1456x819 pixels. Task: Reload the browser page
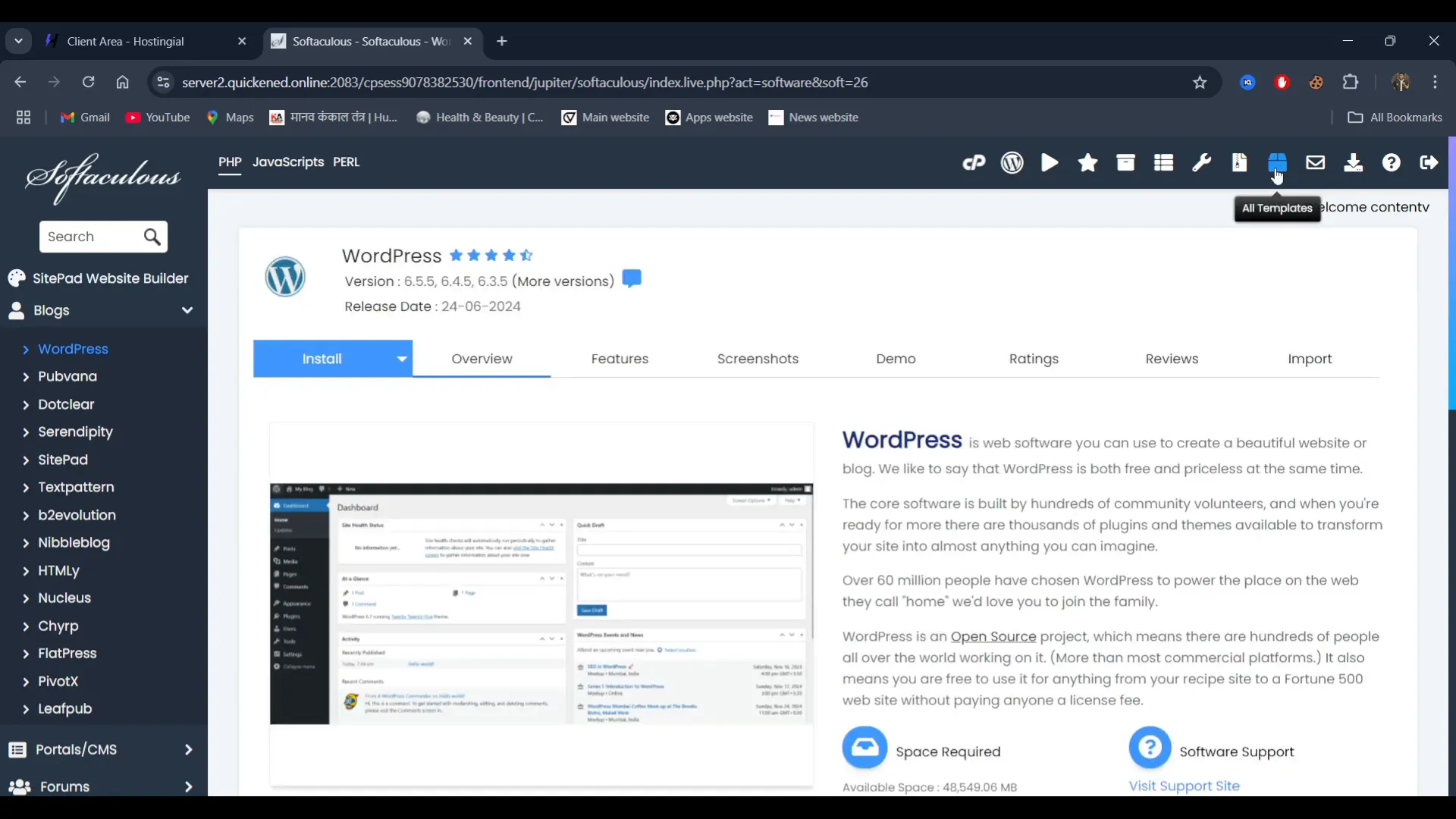[x=88, y=82]
